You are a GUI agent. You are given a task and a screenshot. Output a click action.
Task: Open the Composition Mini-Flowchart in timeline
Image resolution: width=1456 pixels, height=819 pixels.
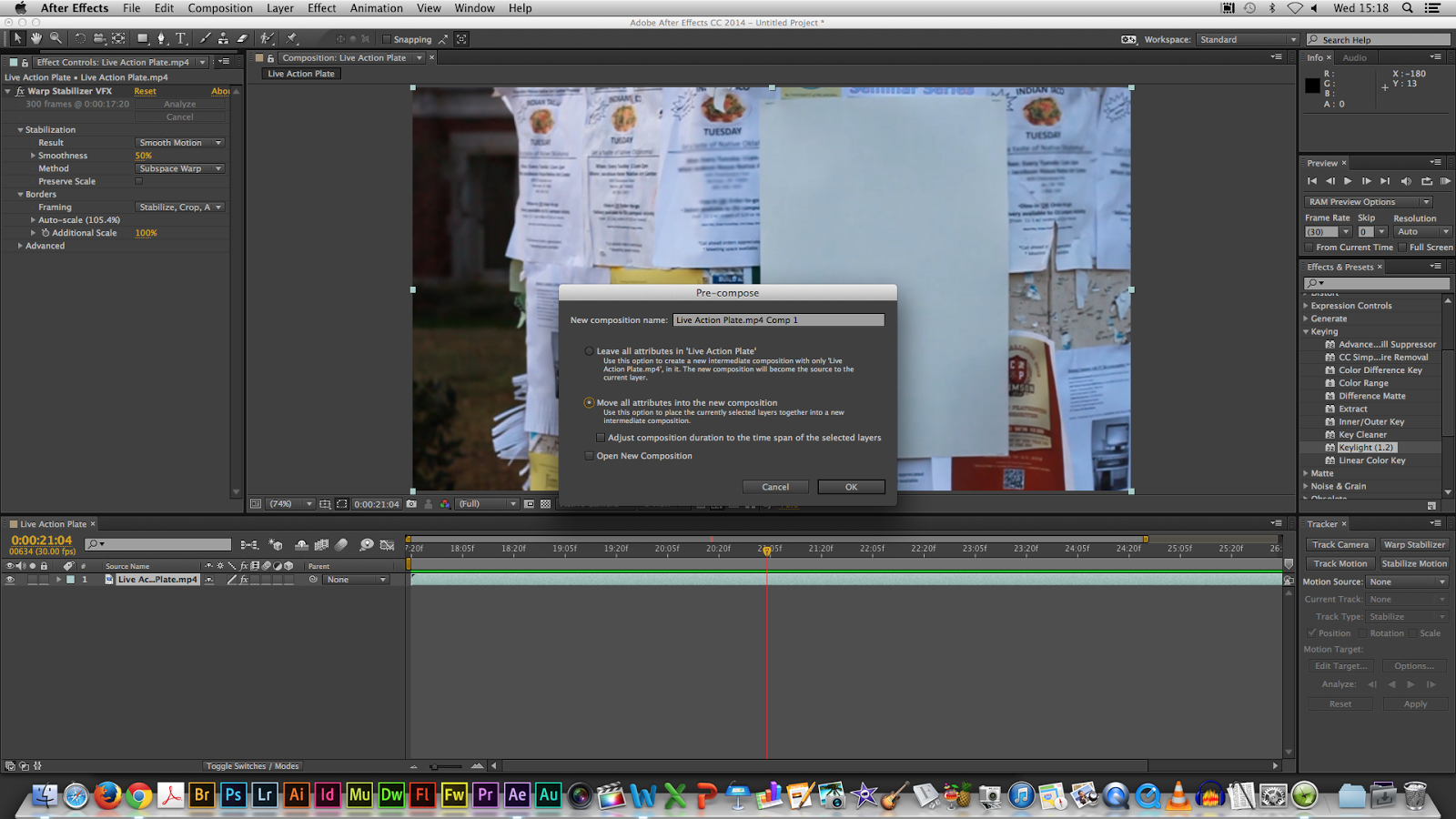point(249,544)
